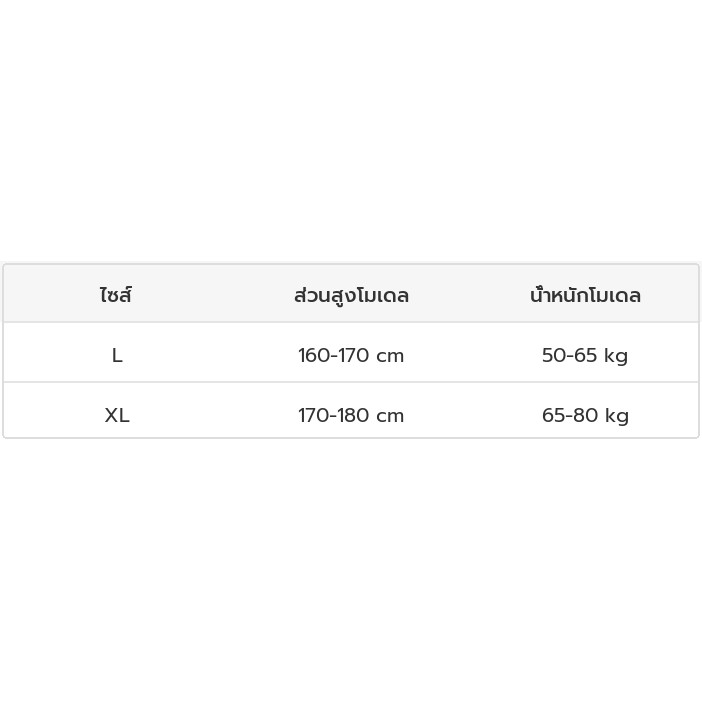Click the kg unit in the L row
This screenshot has height=702, width=702.
click(x=616, y=356)
